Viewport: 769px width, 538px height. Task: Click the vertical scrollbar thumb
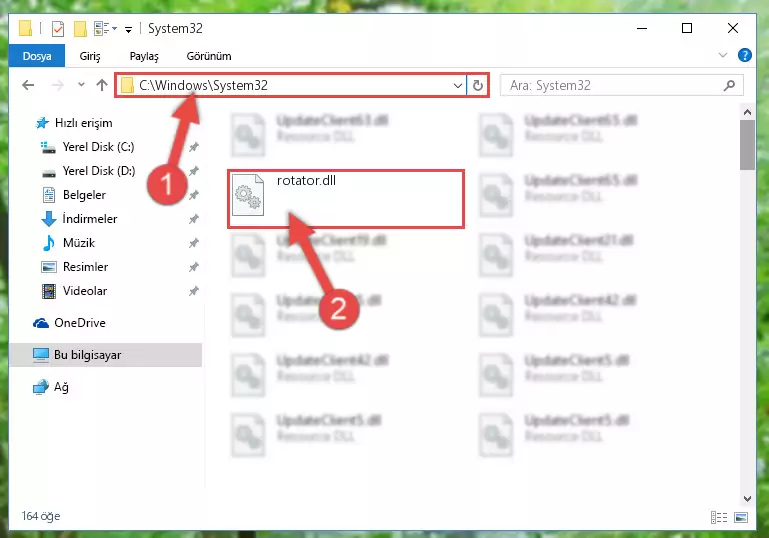click(747, 145)
